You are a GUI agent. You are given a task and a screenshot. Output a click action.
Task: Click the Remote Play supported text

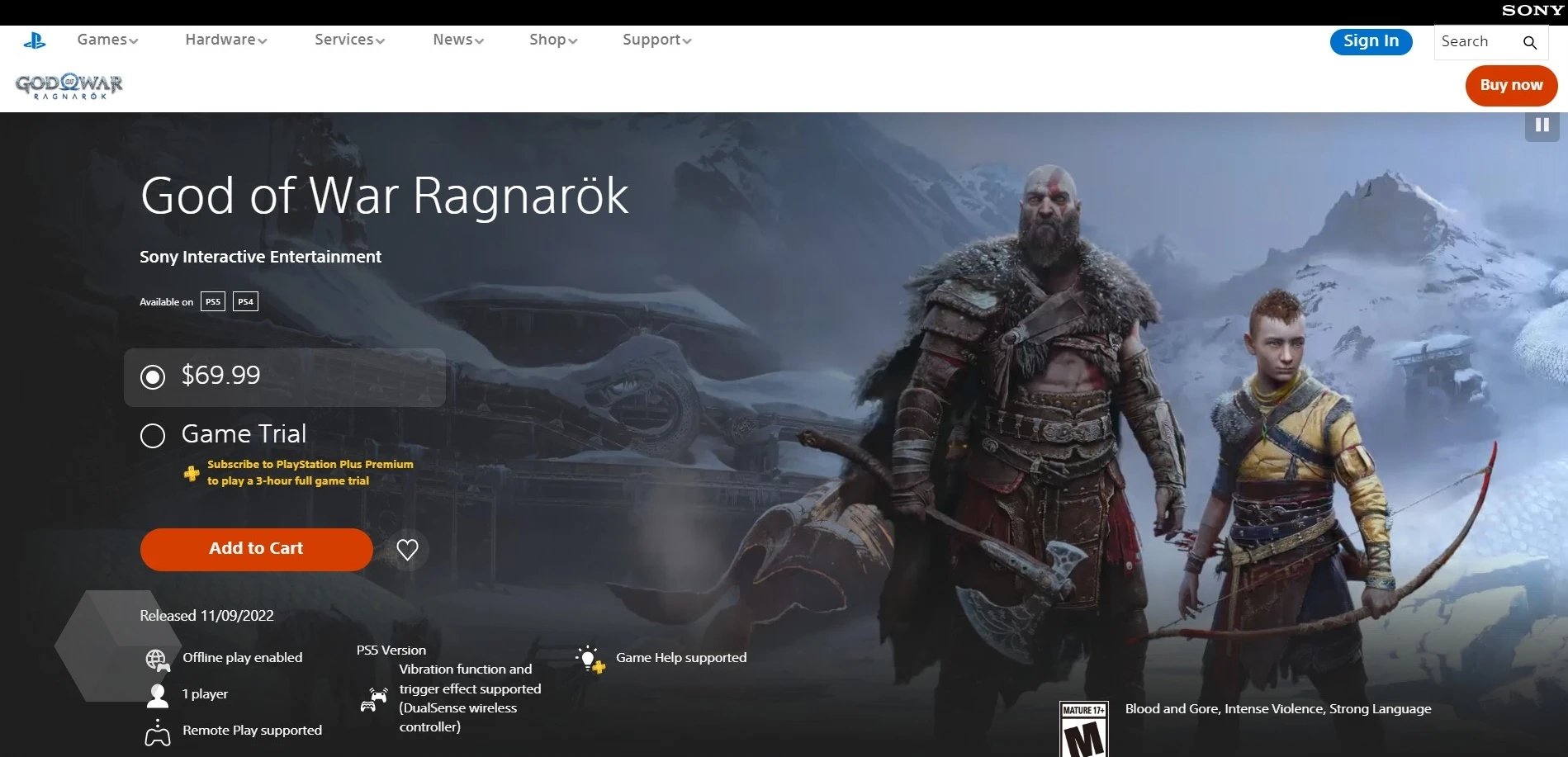click(x=252, y=731)
